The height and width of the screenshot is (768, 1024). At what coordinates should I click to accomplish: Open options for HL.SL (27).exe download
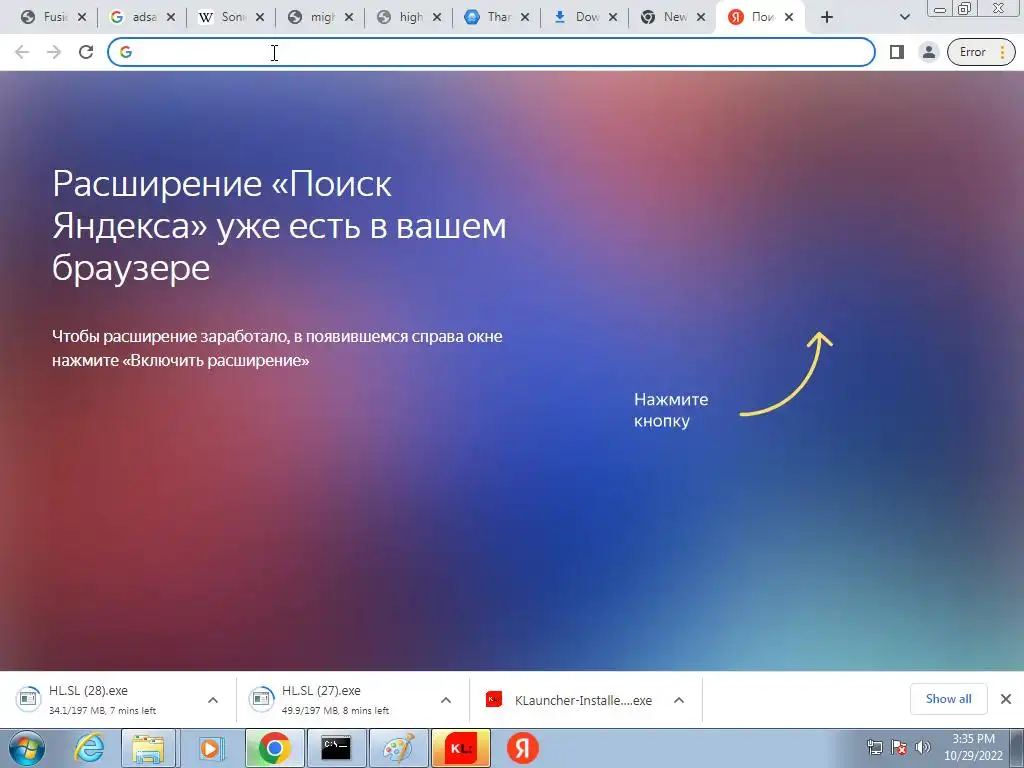(x=446, y=700)
